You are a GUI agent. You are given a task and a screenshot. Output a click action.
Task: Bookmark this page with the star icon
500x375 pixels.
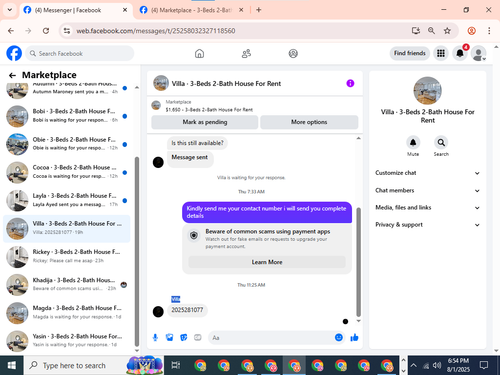point(447,31)
